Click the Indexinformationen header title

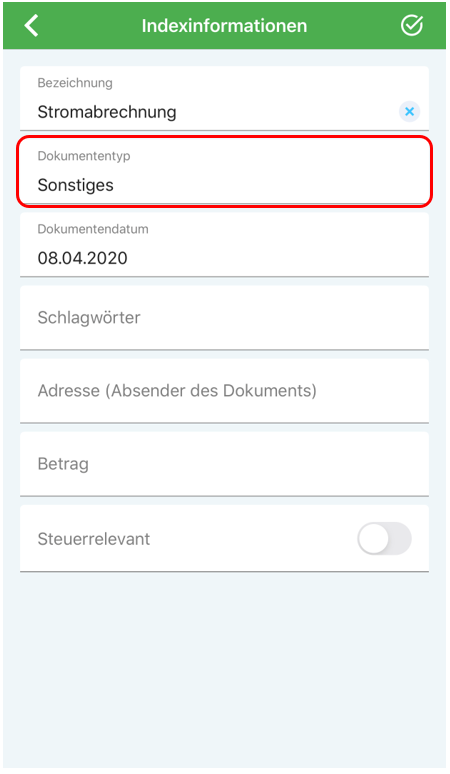tap(225, 26)
